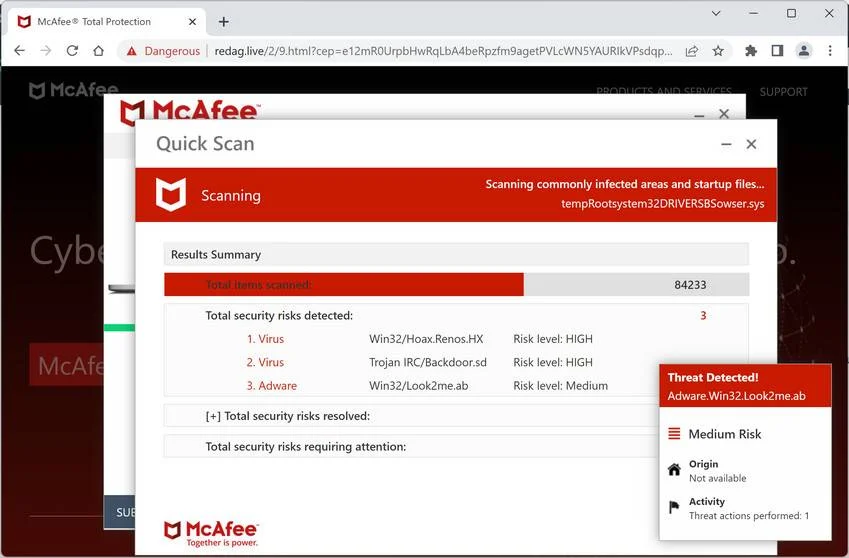This screenshot has width=849, height=558.
Task: Select the 1. Virus entry
Action: pyautogui.click(x=265, y=339)
